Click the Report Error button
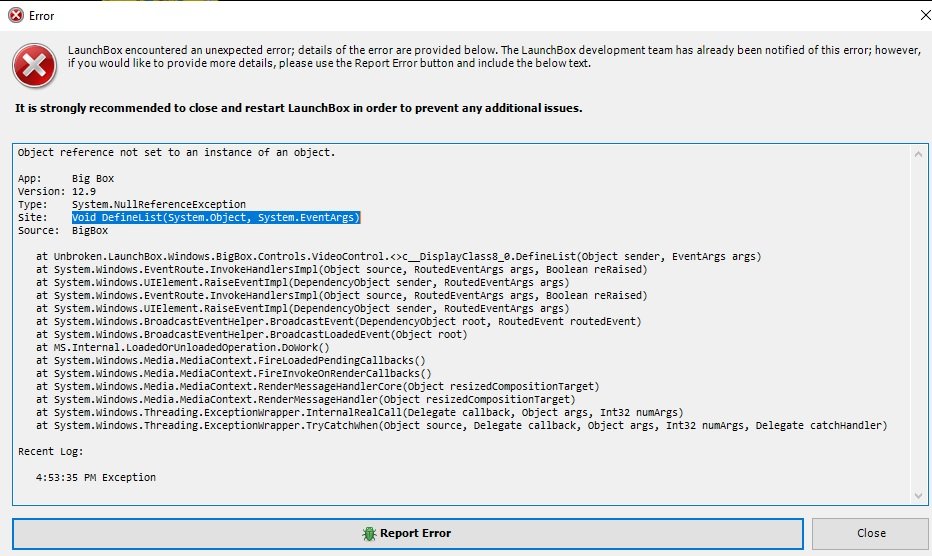 pos(408,533)
